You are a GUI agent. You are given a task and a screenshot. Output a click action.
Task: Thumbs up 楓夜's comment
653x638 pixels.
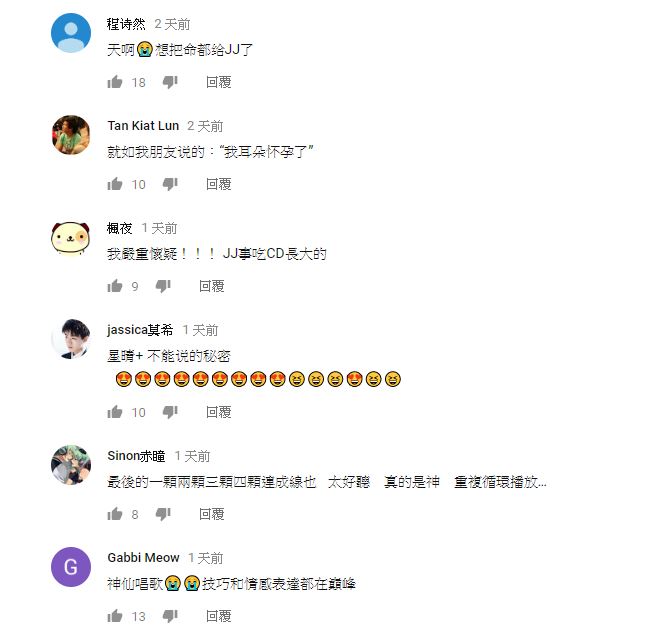[115, 286]
